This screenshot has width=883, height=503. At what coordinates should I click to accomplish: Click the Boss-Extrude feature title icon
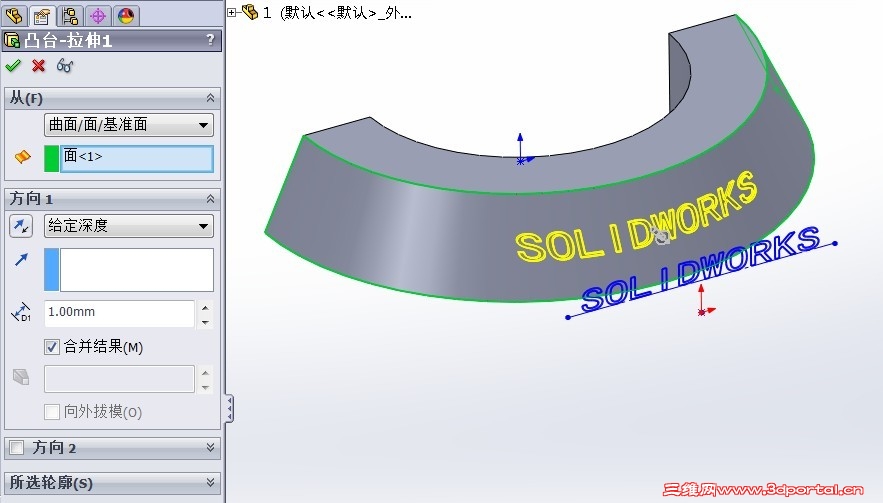pos(12,40)
